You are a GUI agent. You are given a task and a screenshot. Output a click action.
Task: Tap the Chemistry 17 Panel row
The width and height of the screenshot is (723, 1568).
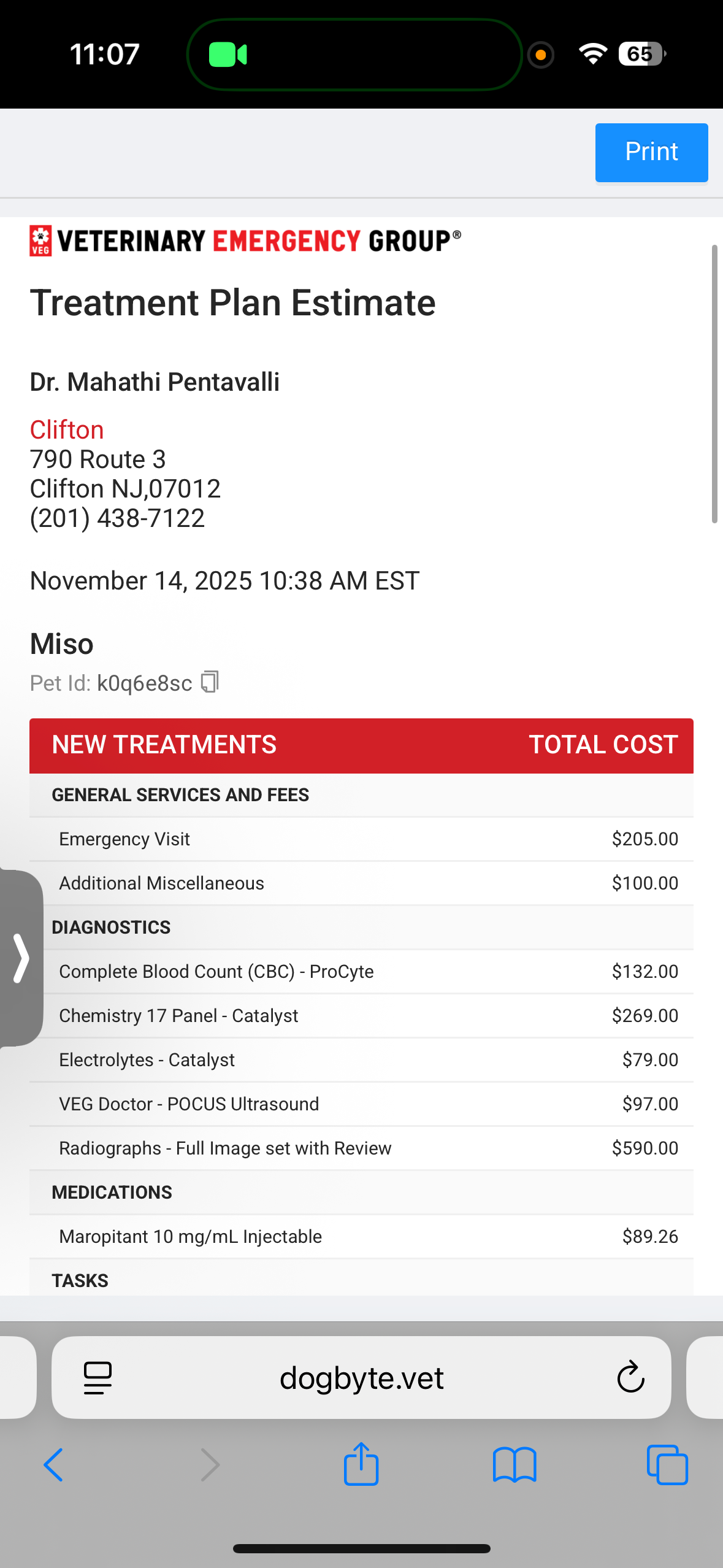[361, 1016]
